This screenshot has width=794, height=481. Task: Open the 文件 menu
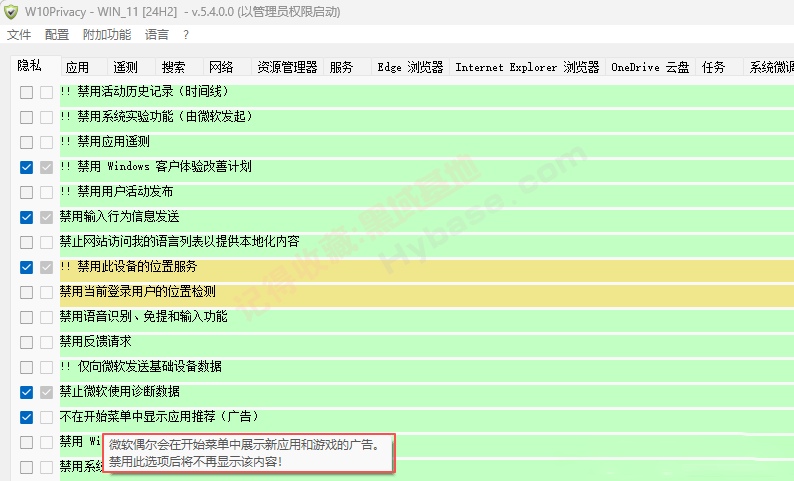point(19,34)
